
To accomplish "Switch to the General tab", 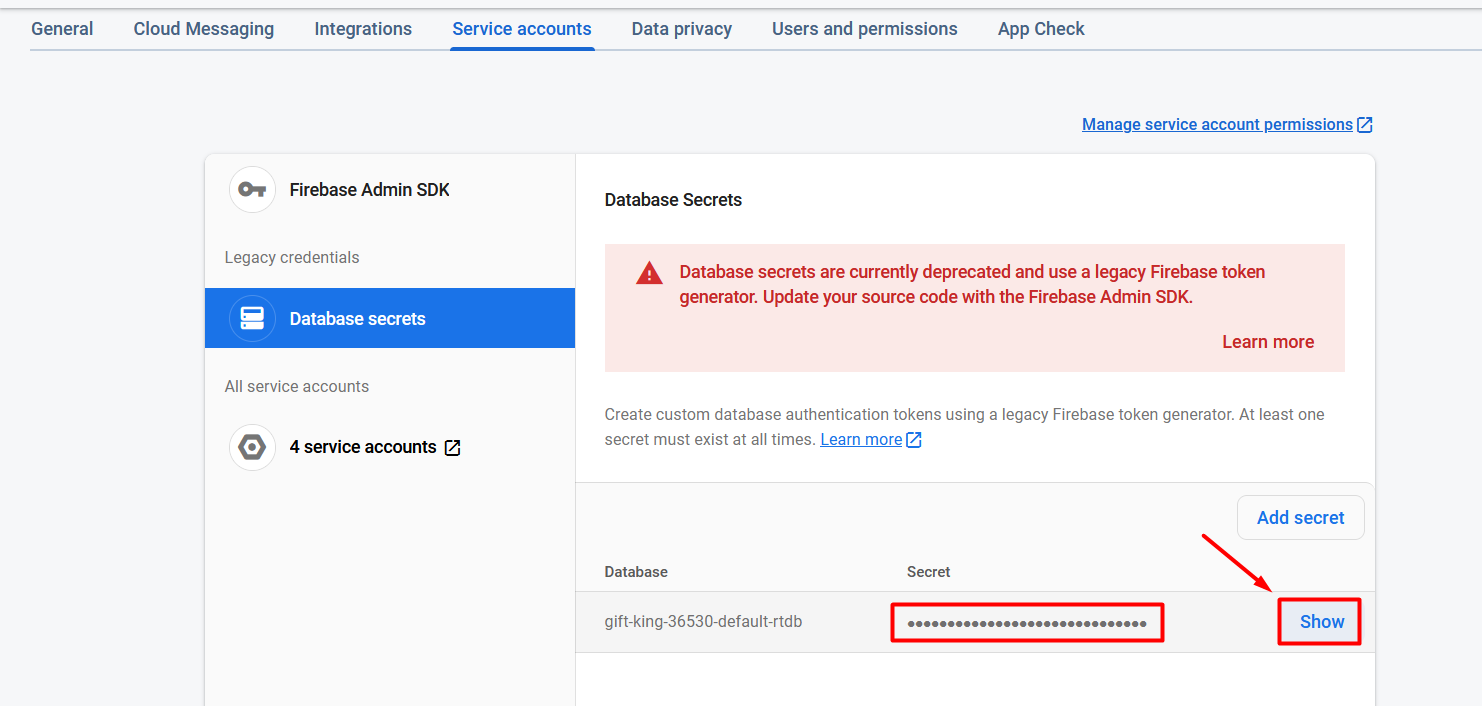I will tap(62, 29).
